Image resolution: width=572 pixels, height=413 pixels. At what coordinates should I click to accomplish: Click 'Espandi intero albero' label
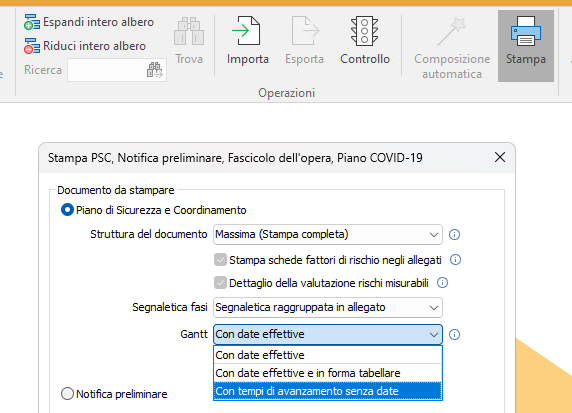98,22
